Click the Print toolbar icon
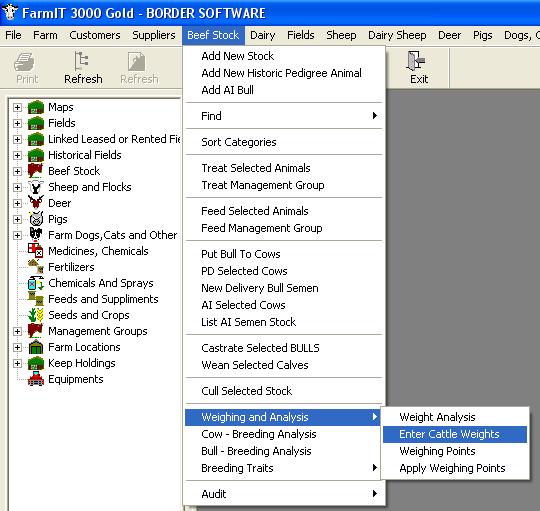The width and height of the screenshot is (540, 511). pos(24,62)
